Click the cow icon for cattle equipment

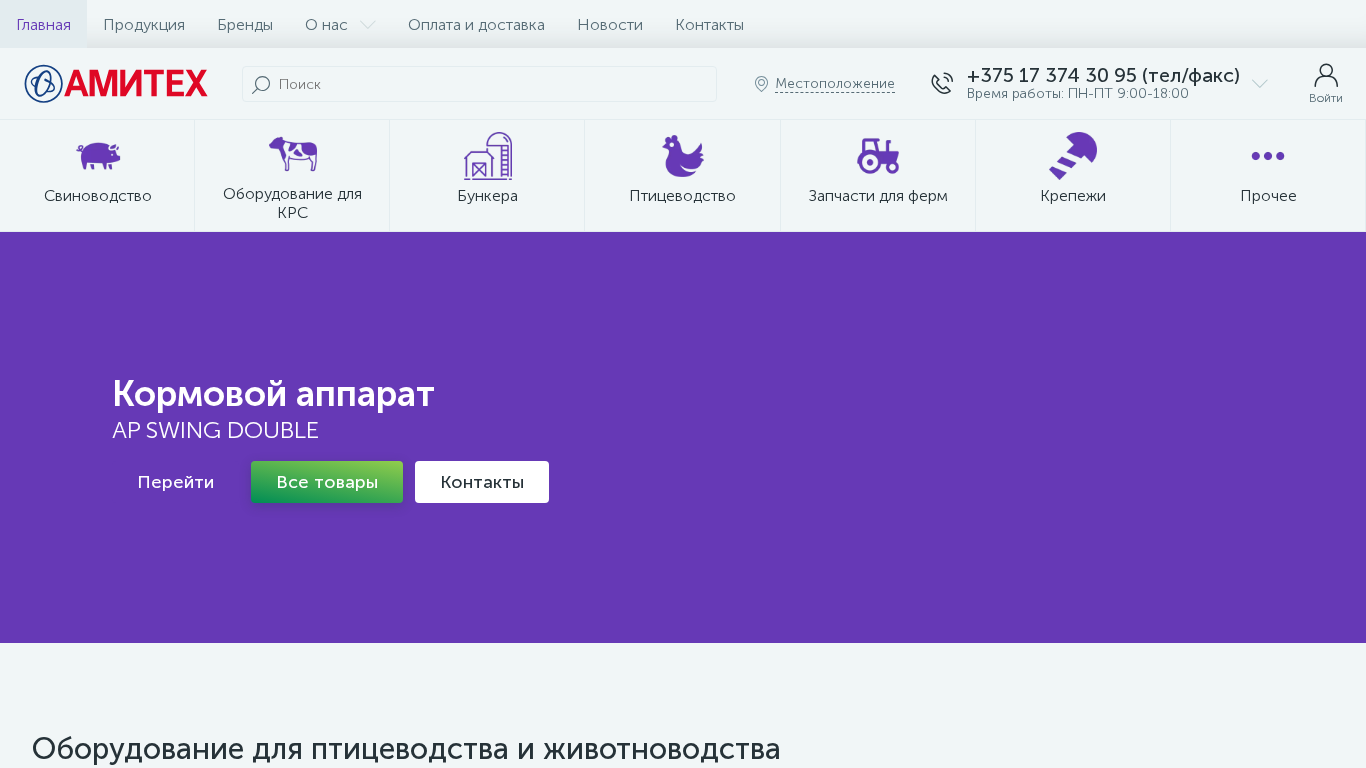click(293, 154)
